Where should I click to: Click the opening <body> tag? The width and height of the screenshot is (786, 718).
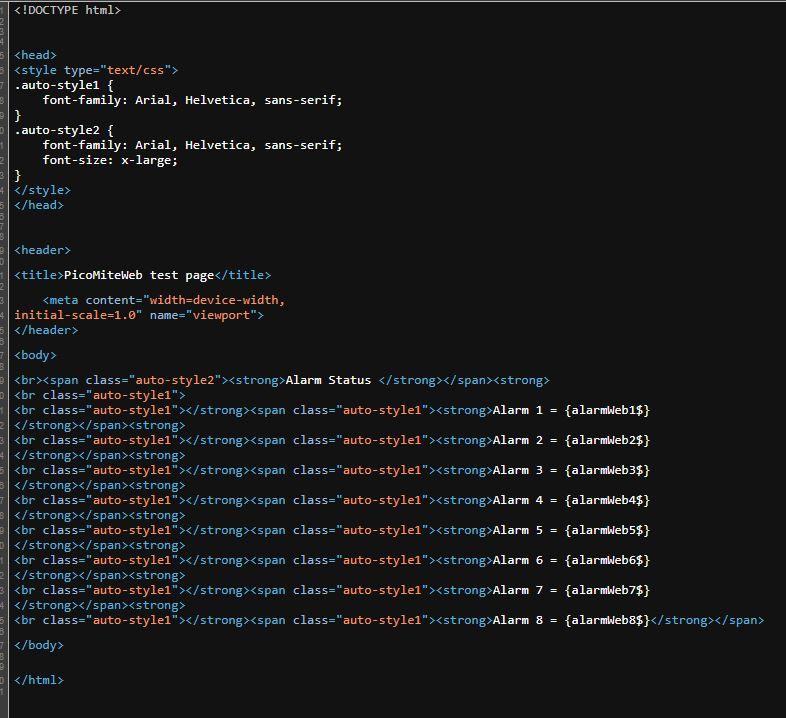(35, 355)
